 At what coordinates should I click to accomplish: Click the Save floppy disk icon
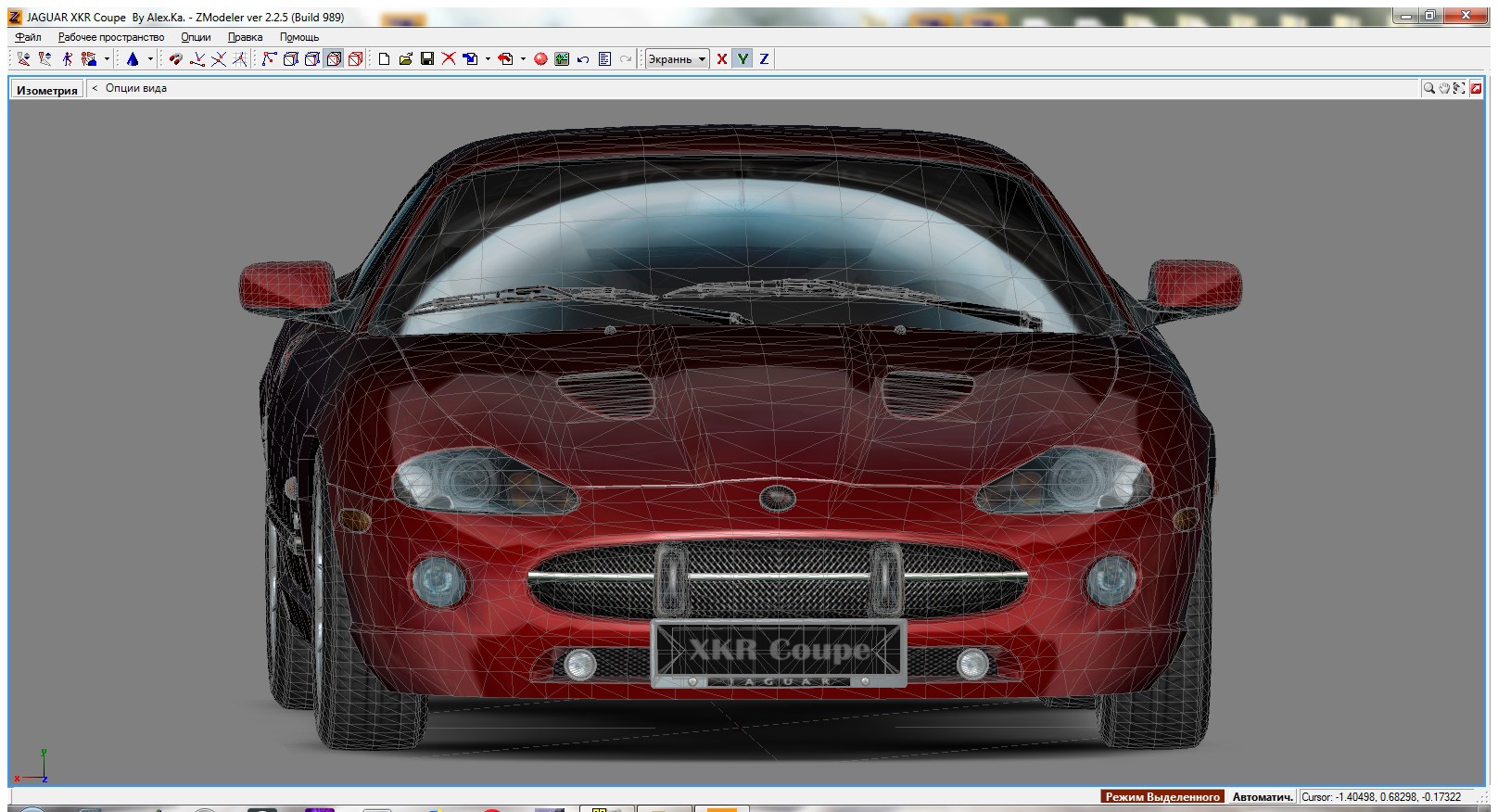tap(427, 58)
